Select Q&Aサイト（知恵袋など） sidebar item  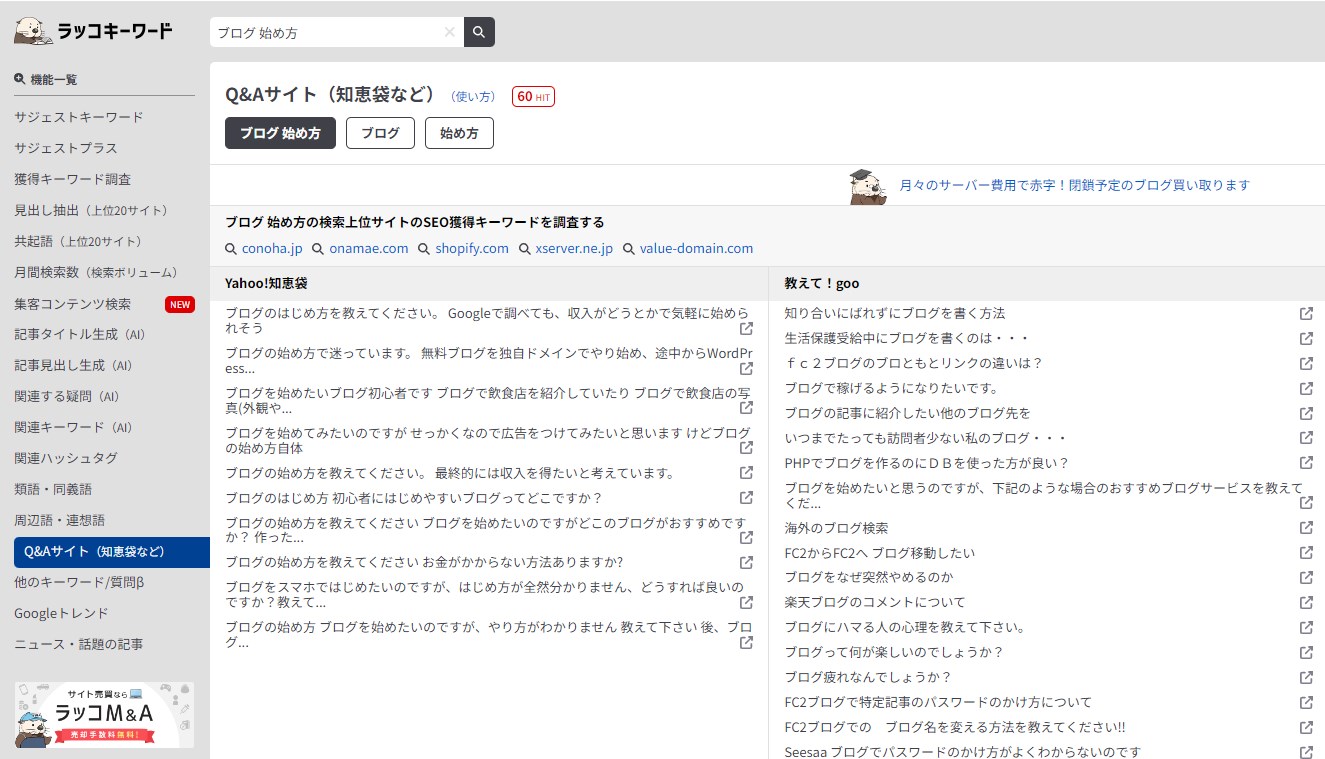click(112, 551)
